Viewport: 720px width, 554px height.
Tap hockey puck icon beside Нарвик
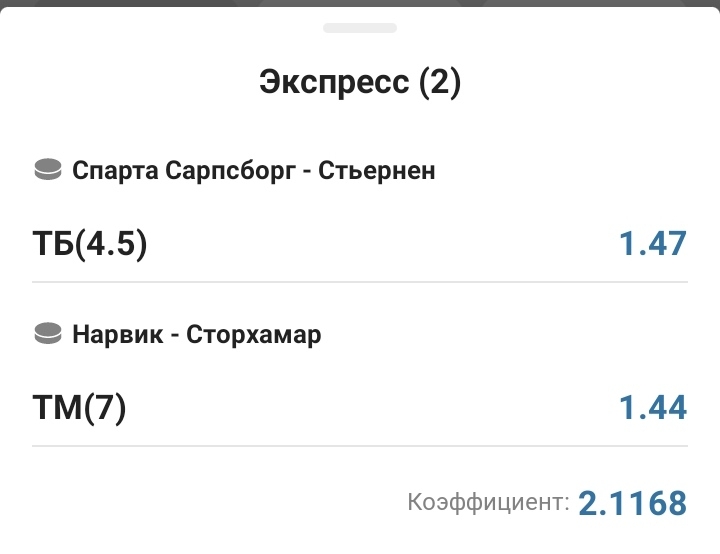coord(48,334)
